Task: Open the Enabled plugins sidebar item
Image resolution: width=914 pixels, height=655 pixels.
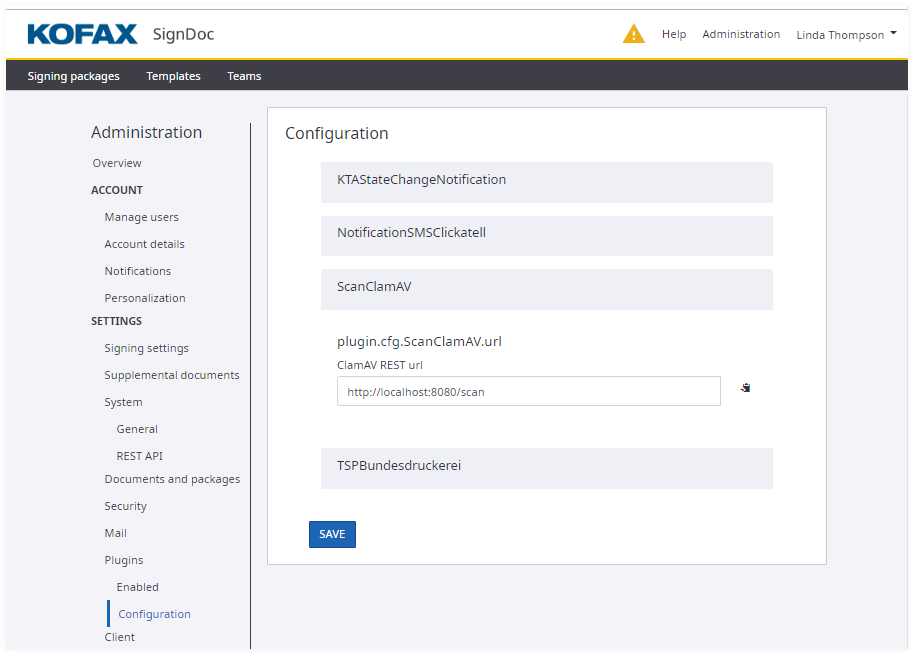Action: [x=137, y=587]
